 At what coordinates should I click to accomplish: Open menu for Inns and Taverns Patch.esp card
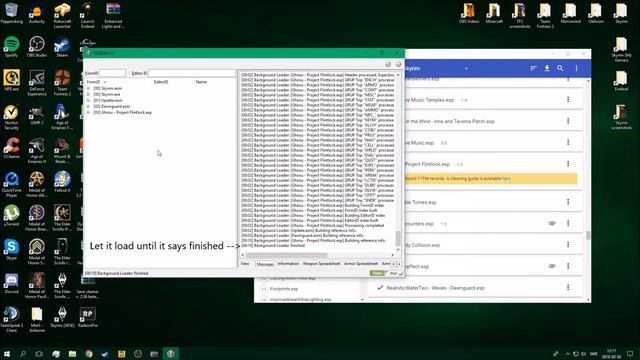[x=568, y=121]
